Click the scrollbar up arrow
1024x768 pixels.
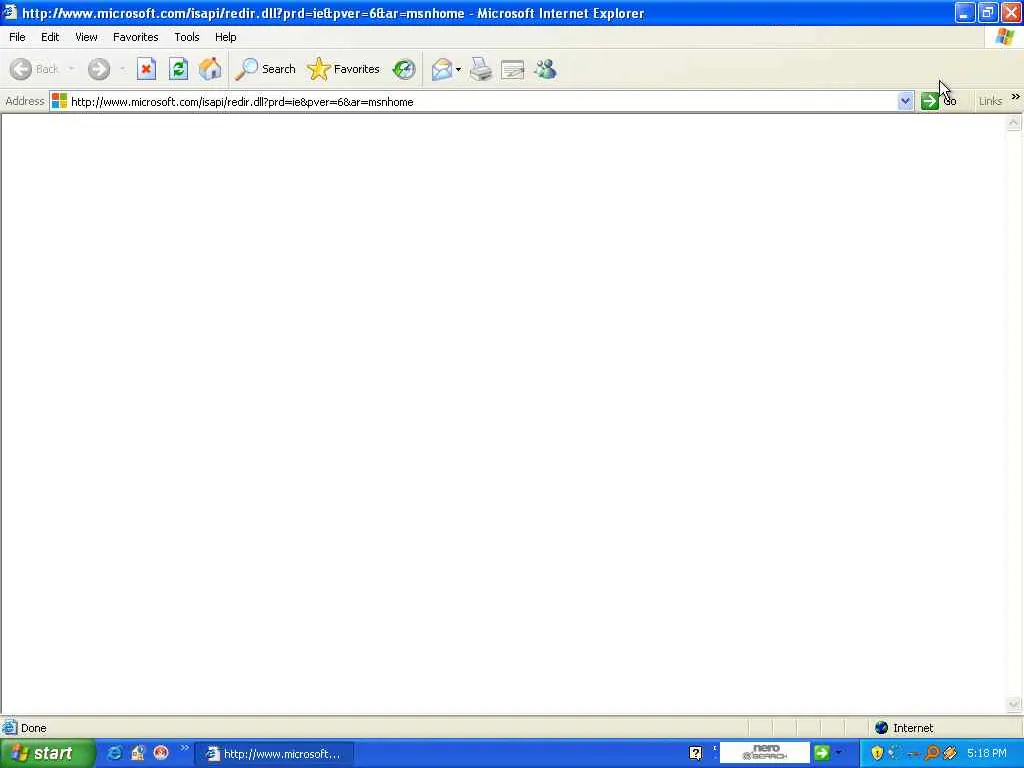point(1014,123)
